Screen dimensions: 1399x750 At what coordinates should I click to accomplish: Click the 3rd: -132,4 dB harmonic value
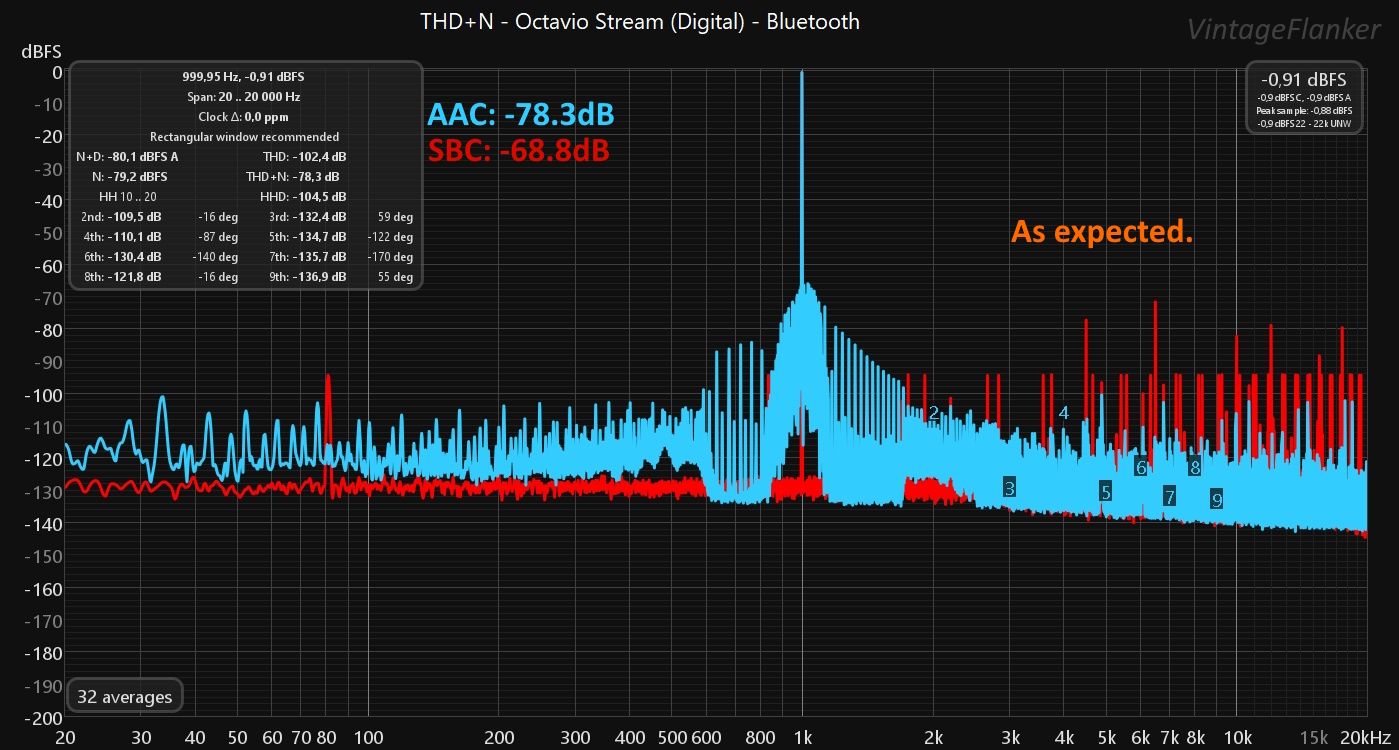click(307, 217)
